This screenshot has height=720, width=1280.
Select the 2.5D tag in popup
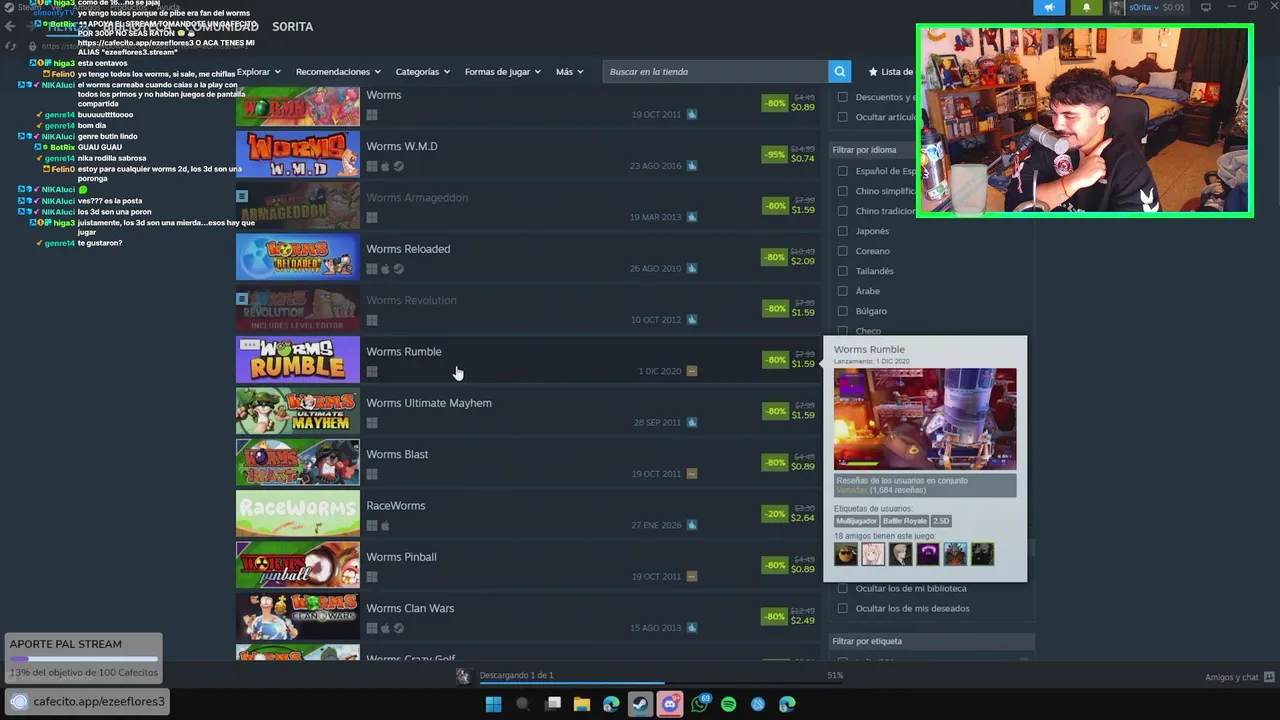pyautogui.click(x=941, y=521)
